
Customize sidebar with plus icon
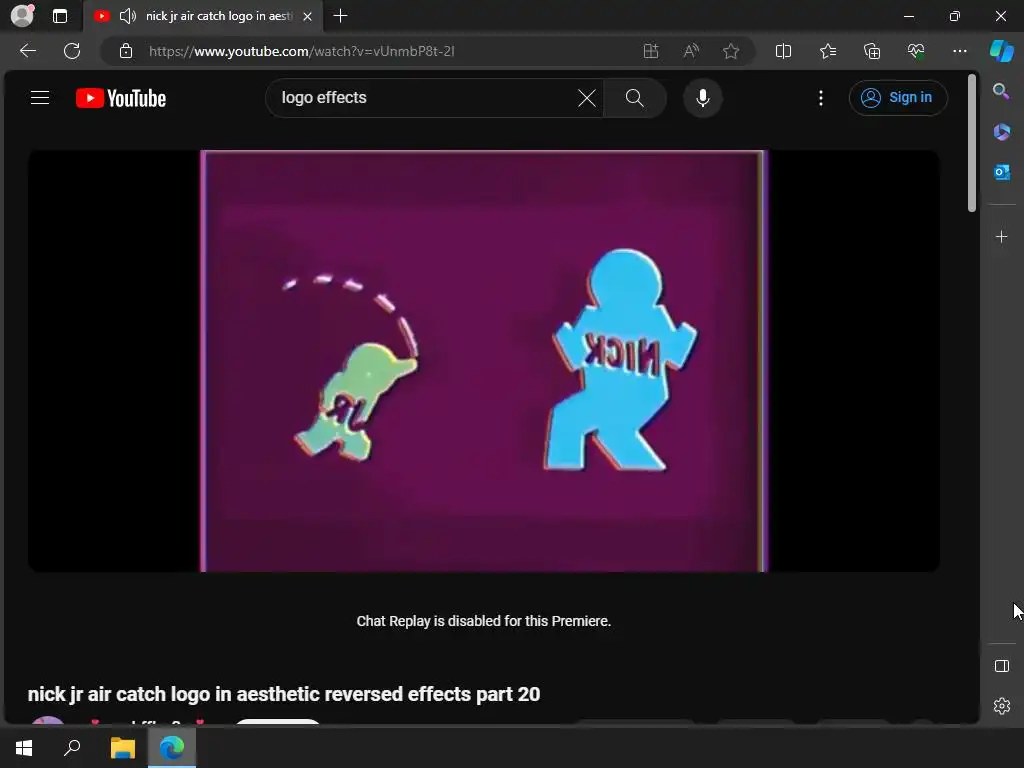1002,236
